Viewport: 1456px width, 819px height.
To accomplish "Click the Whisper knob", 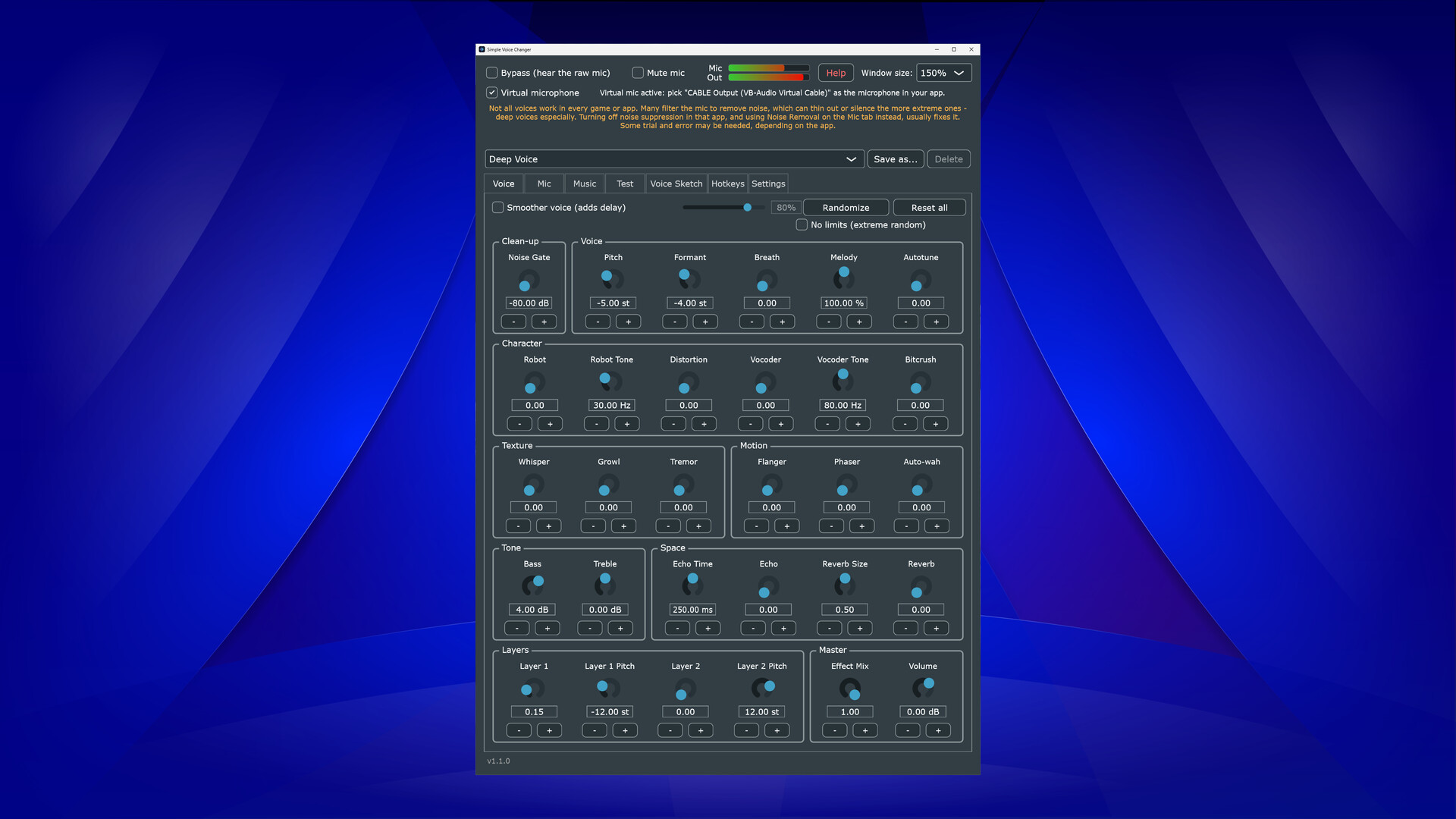I will point(533,485).
